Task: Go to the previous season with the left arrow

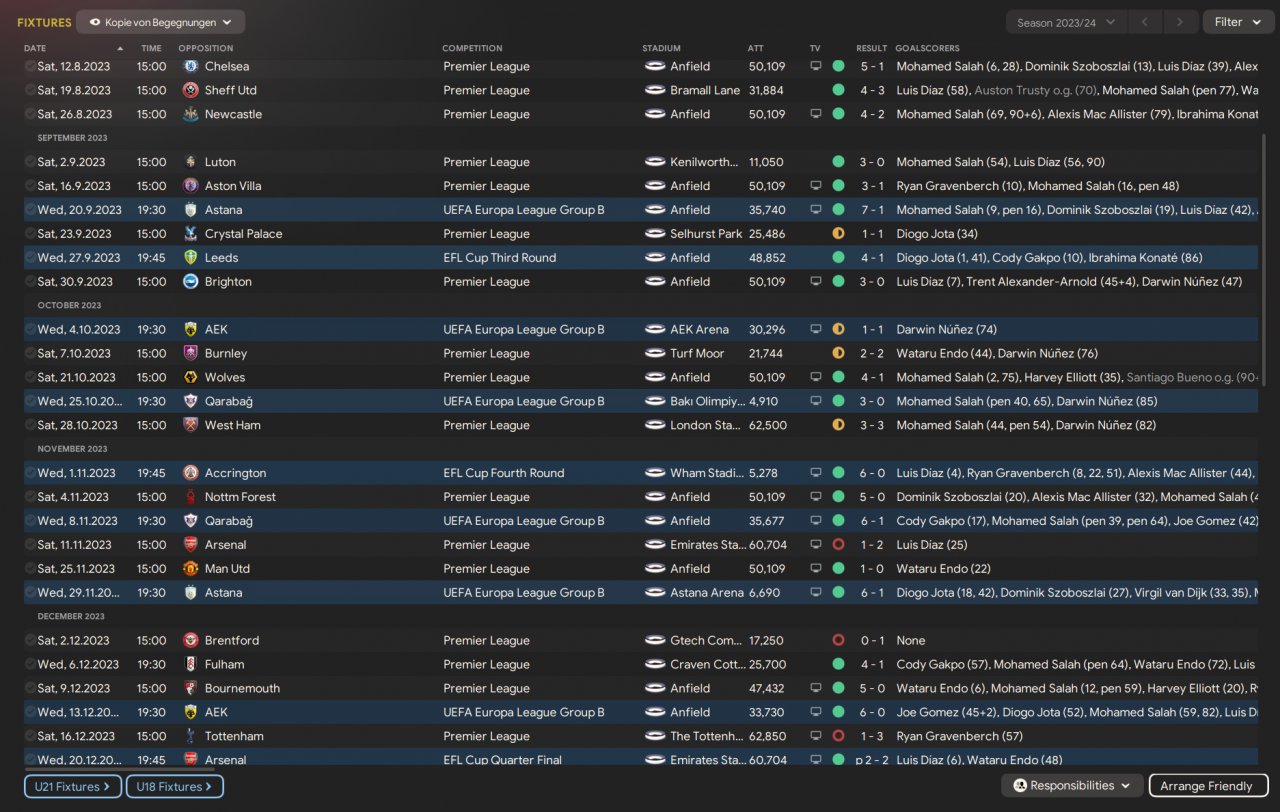Action: pyautogui.click(x=1145, y=22)
